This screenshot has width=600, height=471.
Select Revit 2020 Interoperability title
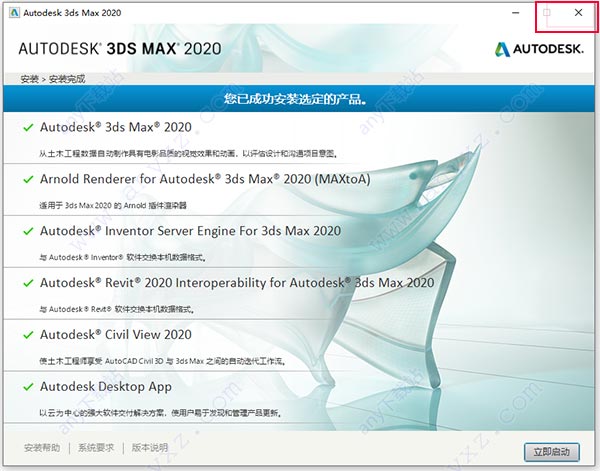click(237, 283)
